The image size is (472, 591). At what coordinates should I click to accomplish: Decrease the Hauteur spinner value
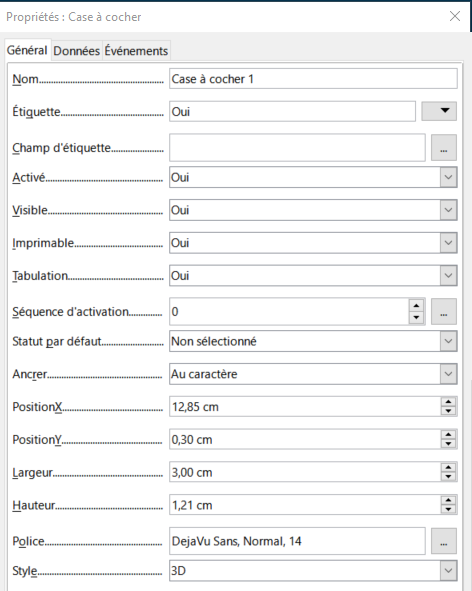(448, 510)
